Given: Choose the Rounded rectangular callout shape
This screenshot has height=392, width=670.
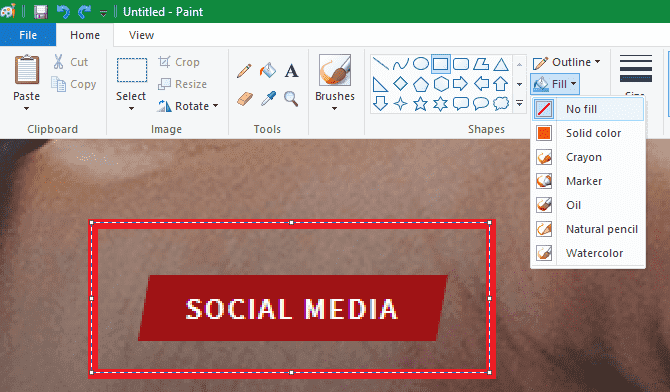Looking at the screenshot, I should 461,103.
